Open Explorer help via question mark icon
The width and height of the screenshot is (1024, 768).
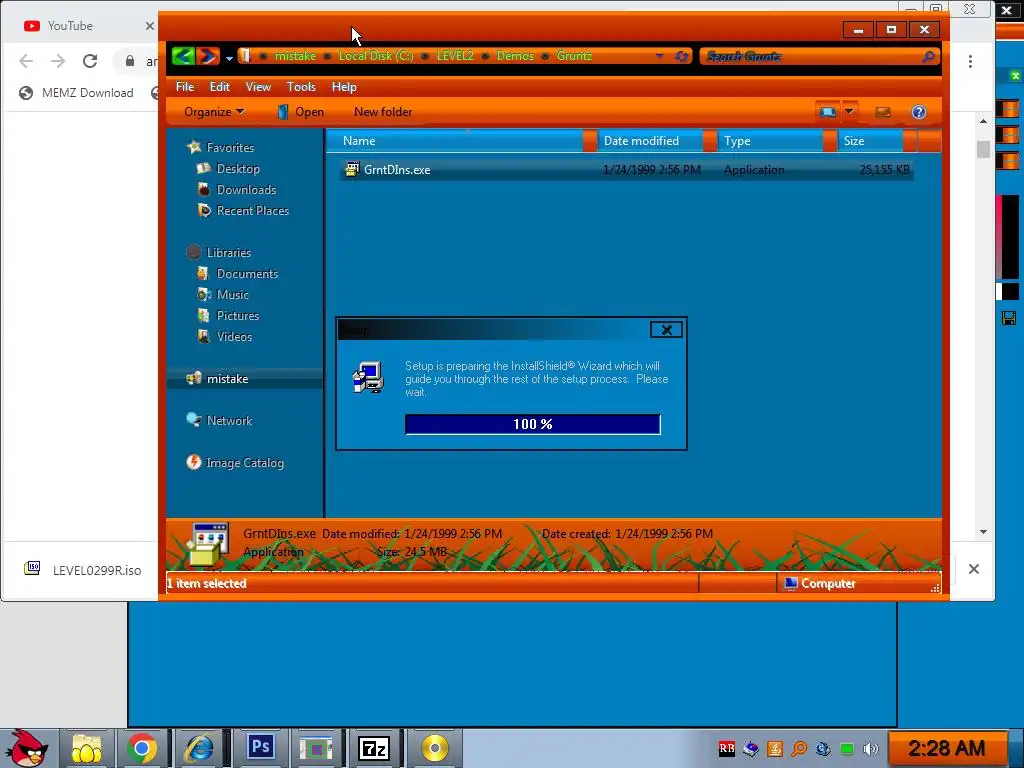919,112
